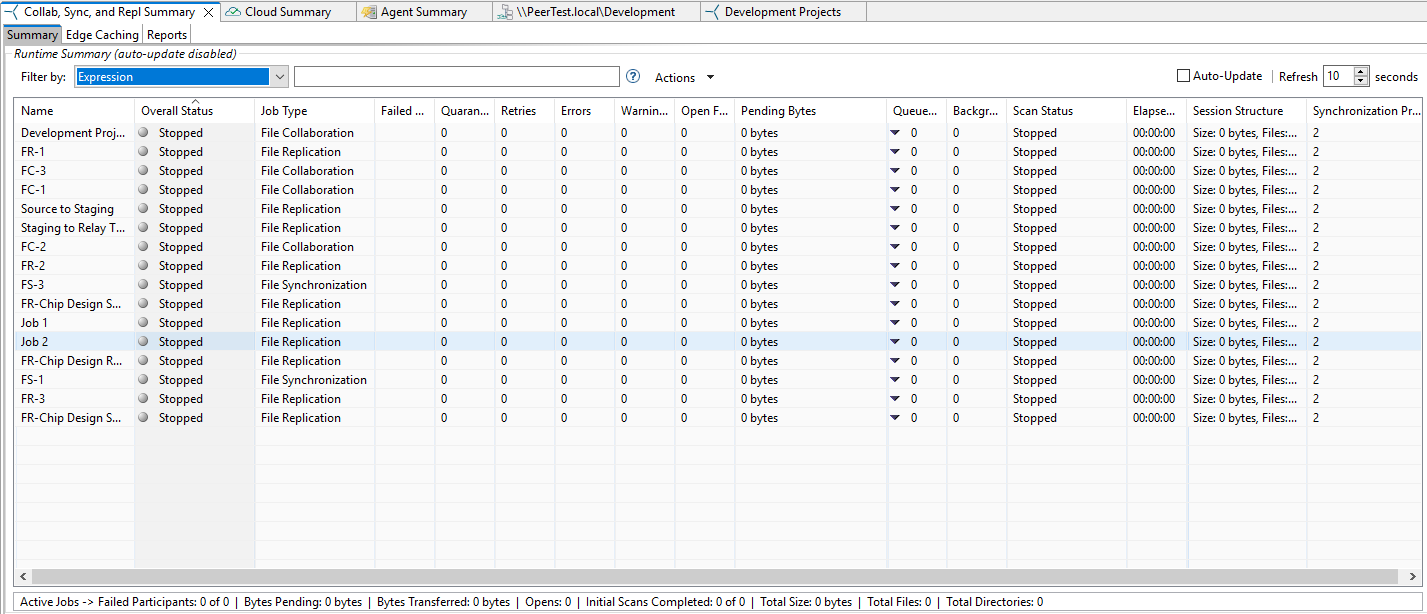Click the filter help question mark icon
1427x614 pixels.
pyautogui.click(x=632, y=77)
